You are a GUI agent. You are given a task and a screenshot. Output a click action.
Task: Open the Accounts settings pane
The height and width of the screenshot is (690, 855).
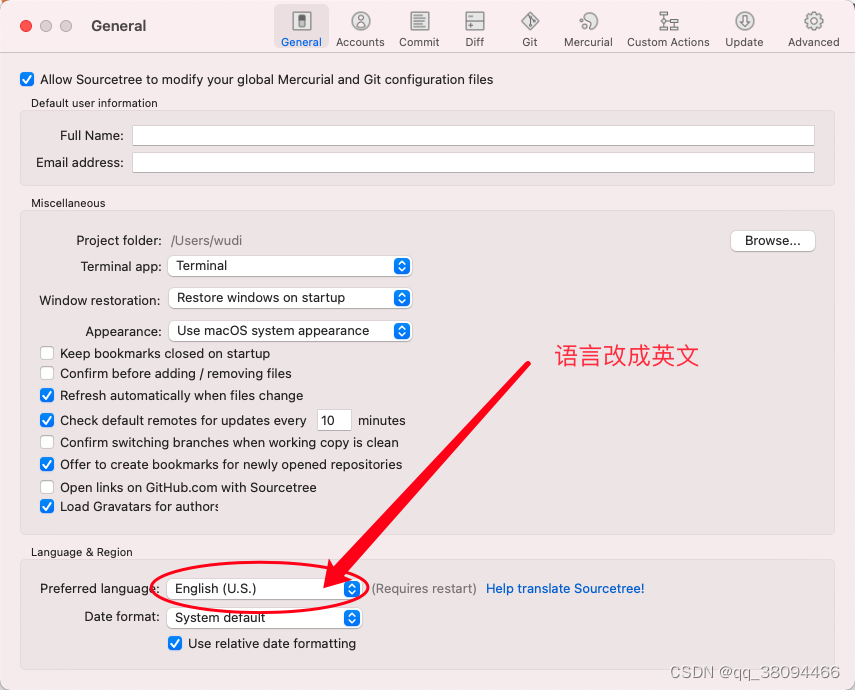coord(360,27)
